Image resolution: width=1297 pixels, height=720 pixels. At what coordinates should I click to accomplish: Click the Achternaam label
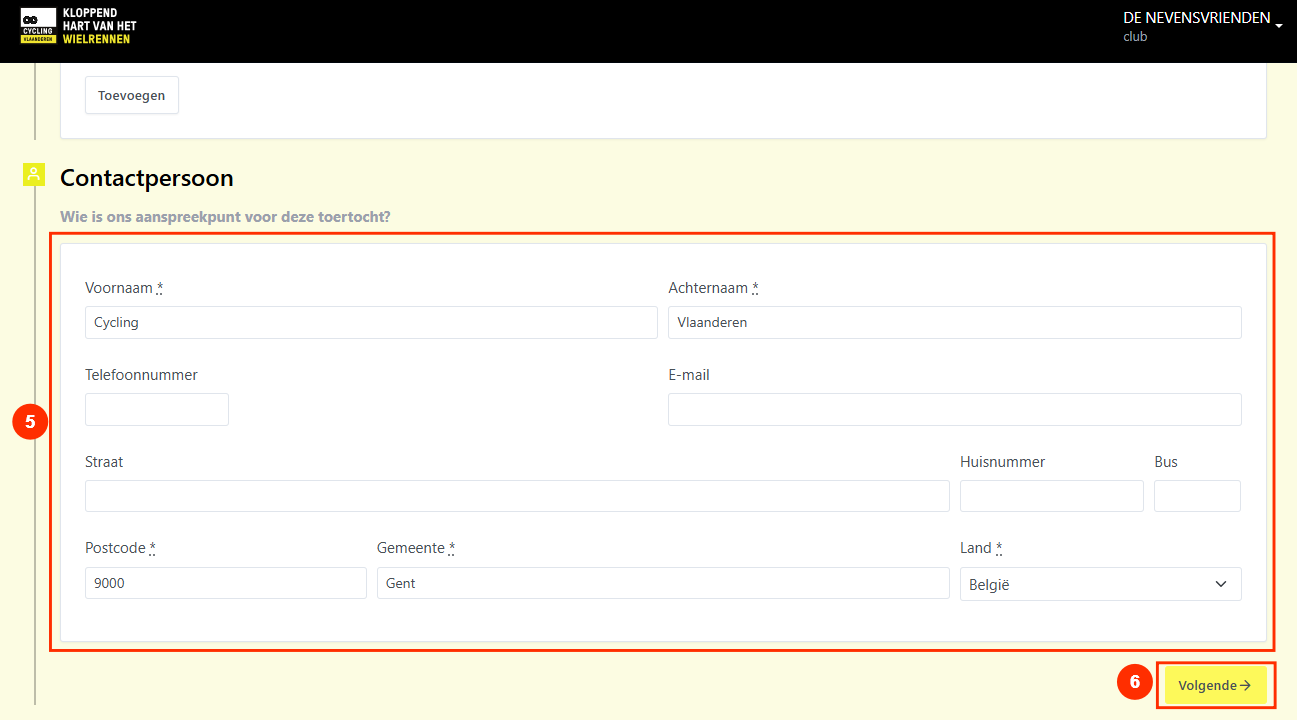click(713, 288)
